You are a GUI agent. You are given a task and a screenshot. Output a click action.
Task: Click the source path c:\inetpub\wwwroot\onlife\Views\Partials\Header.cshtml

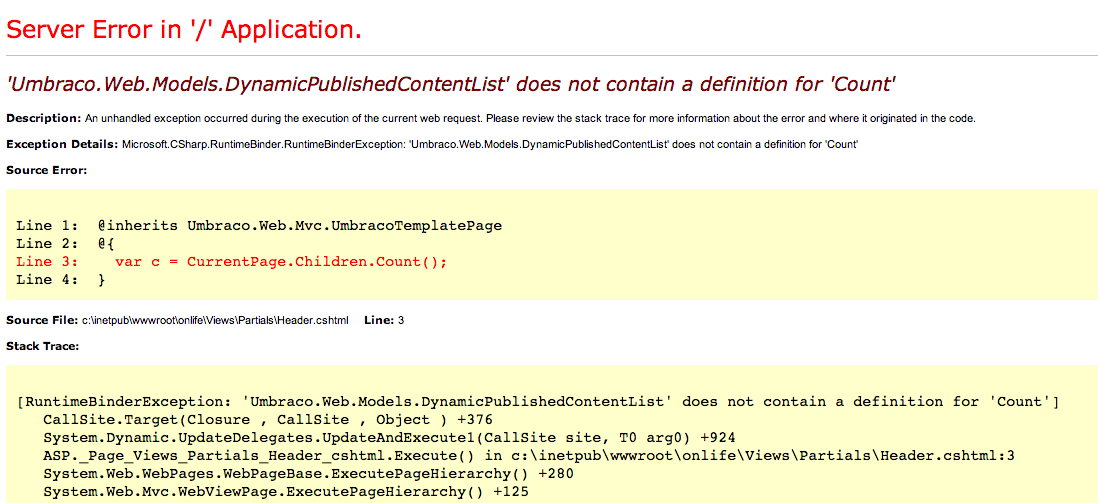point(214,321)
